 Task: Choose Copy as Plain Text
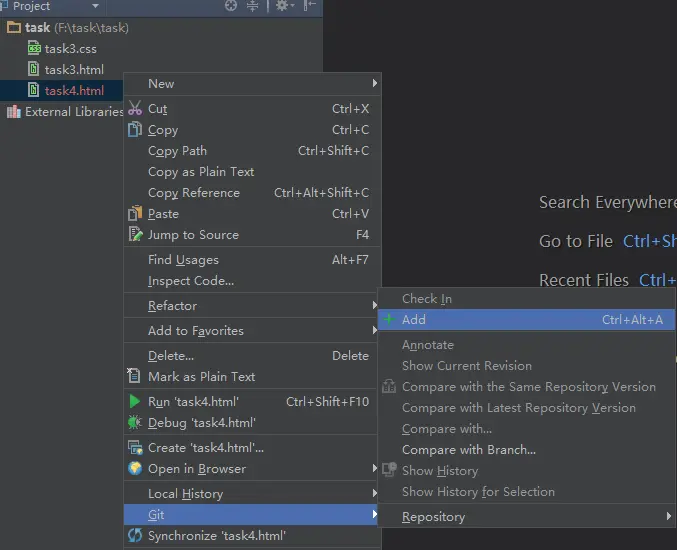click(253, 172)
